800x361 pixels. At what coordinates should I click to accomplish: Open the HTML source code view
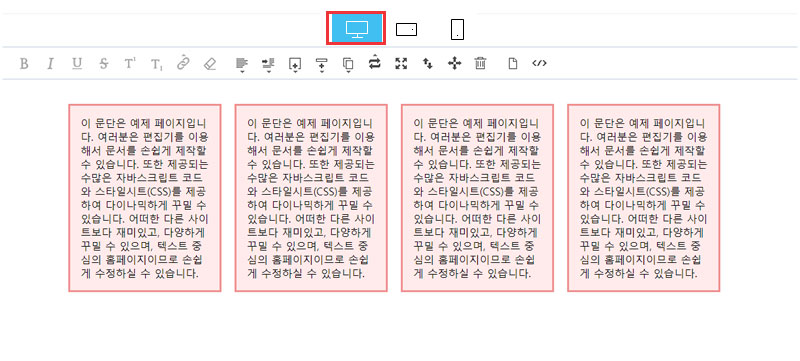pyautogui.click(x=540, y=63)
